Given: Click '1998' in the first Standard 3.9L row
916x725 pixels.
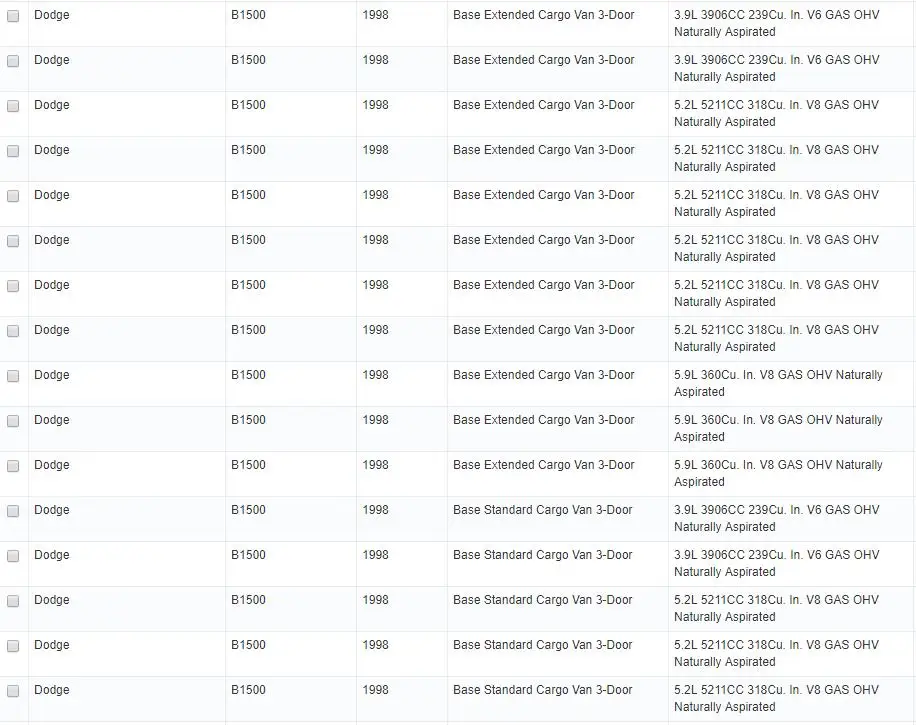Looking at the screenshot, I should (375, 509).
